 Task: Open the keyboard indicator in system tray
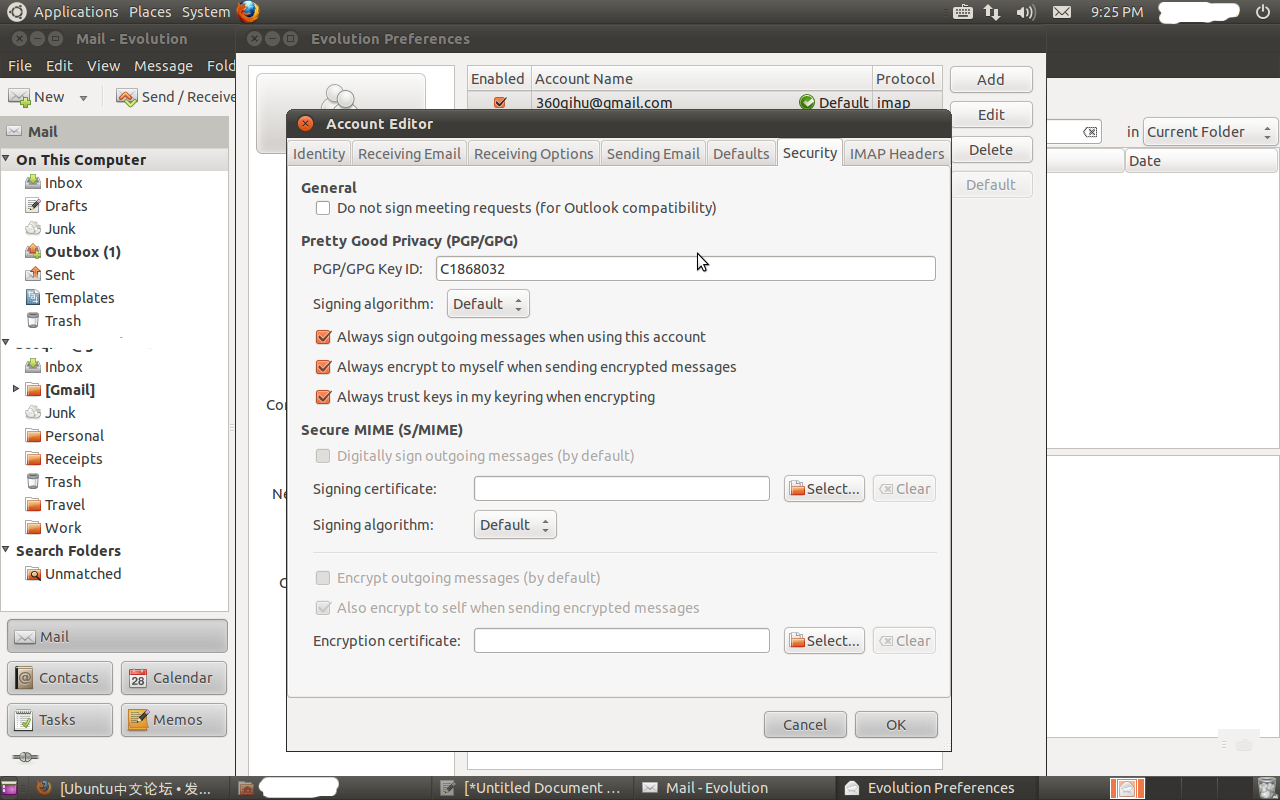click(963, 12)
